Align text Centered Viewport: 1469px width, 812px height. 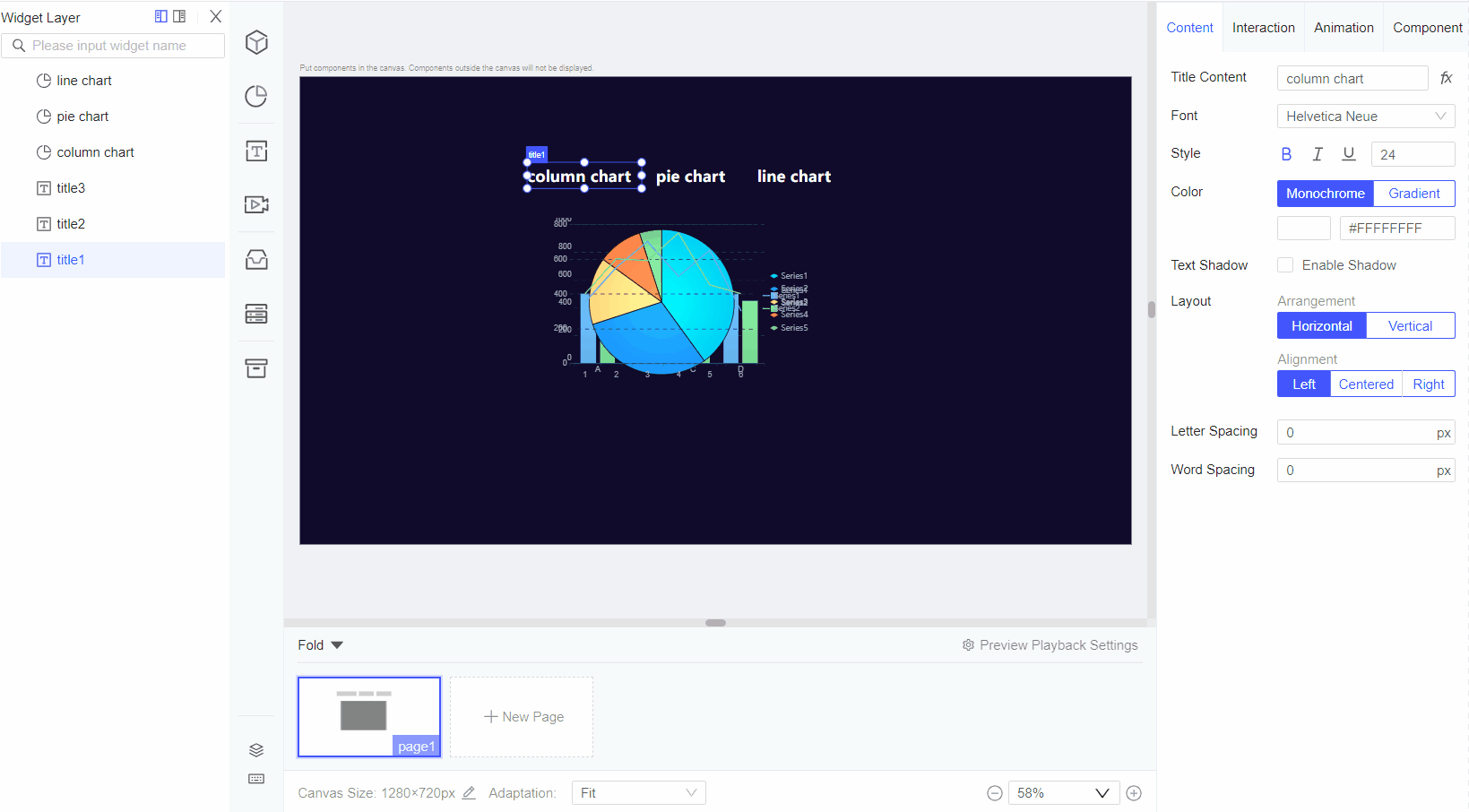[x=1366, y=384]
